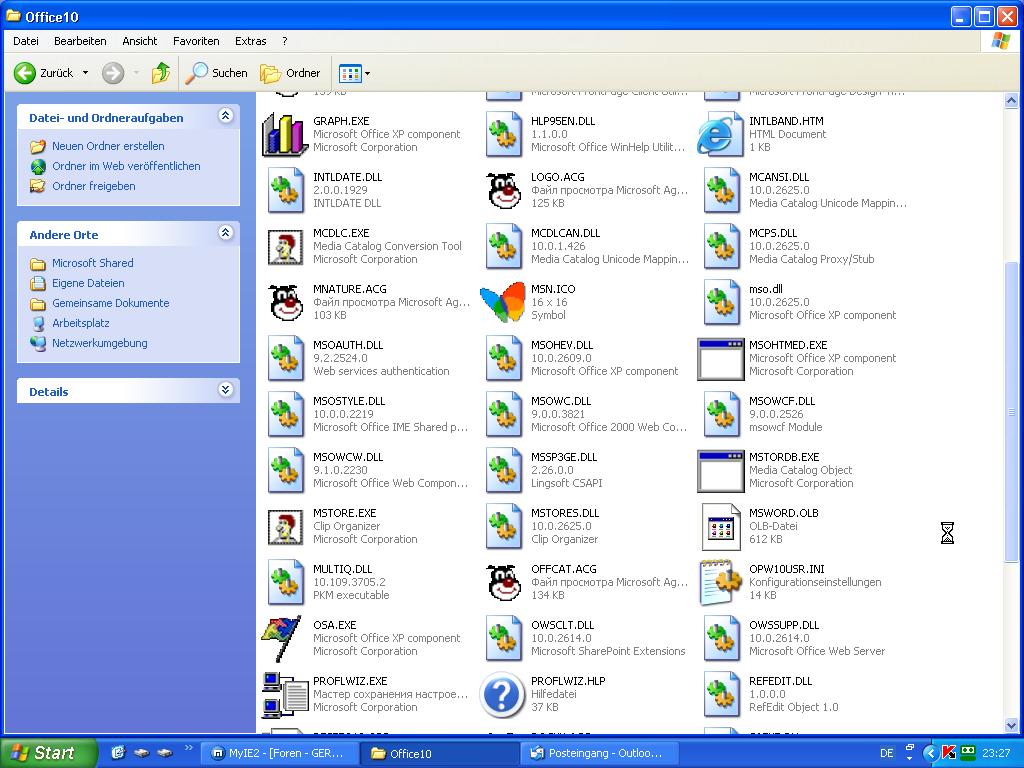
Task: Toggle the Ordner folders pane button
Action: (x=290, y=73)
